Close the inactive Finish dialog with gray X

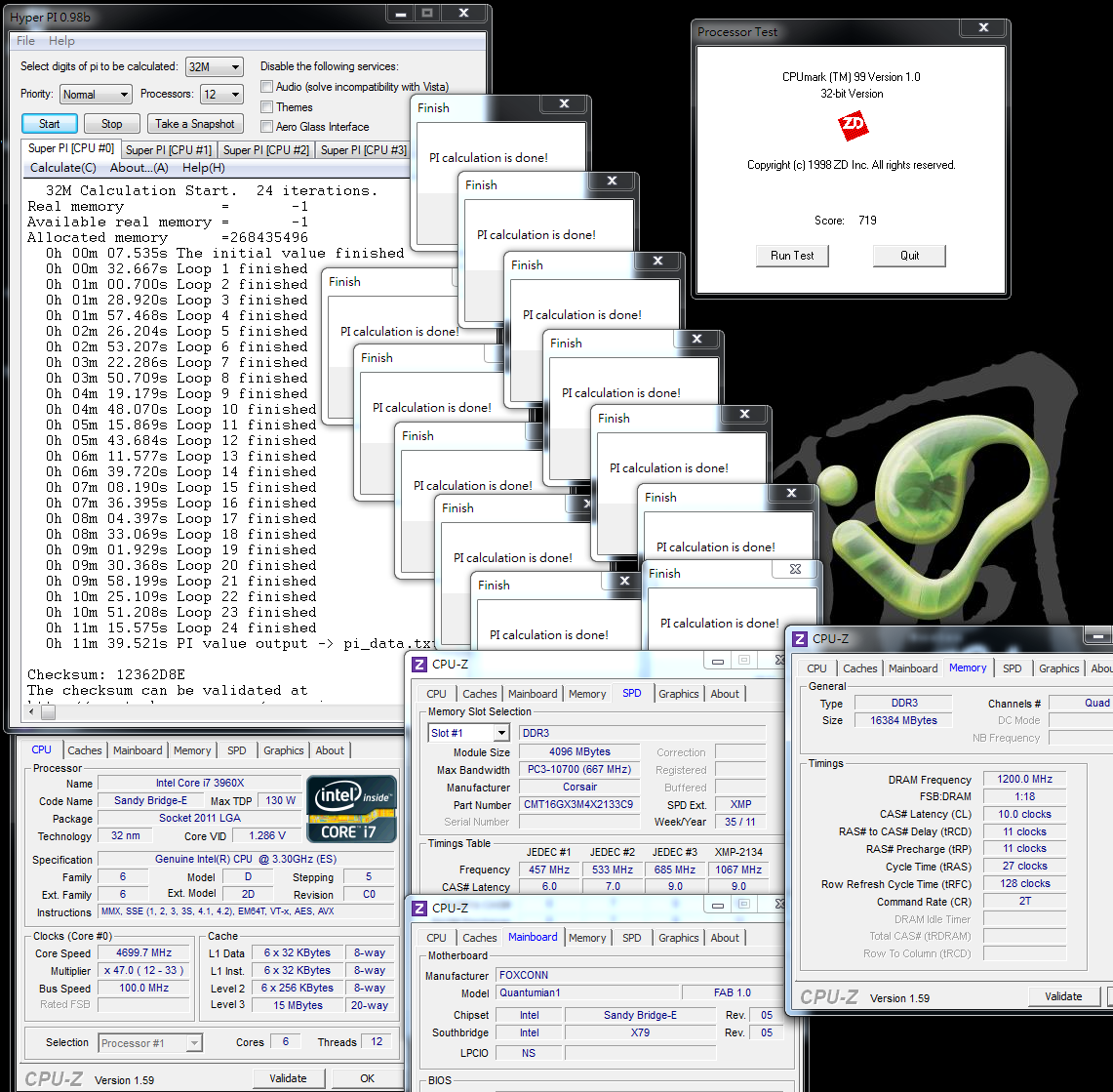click(795, 570)
